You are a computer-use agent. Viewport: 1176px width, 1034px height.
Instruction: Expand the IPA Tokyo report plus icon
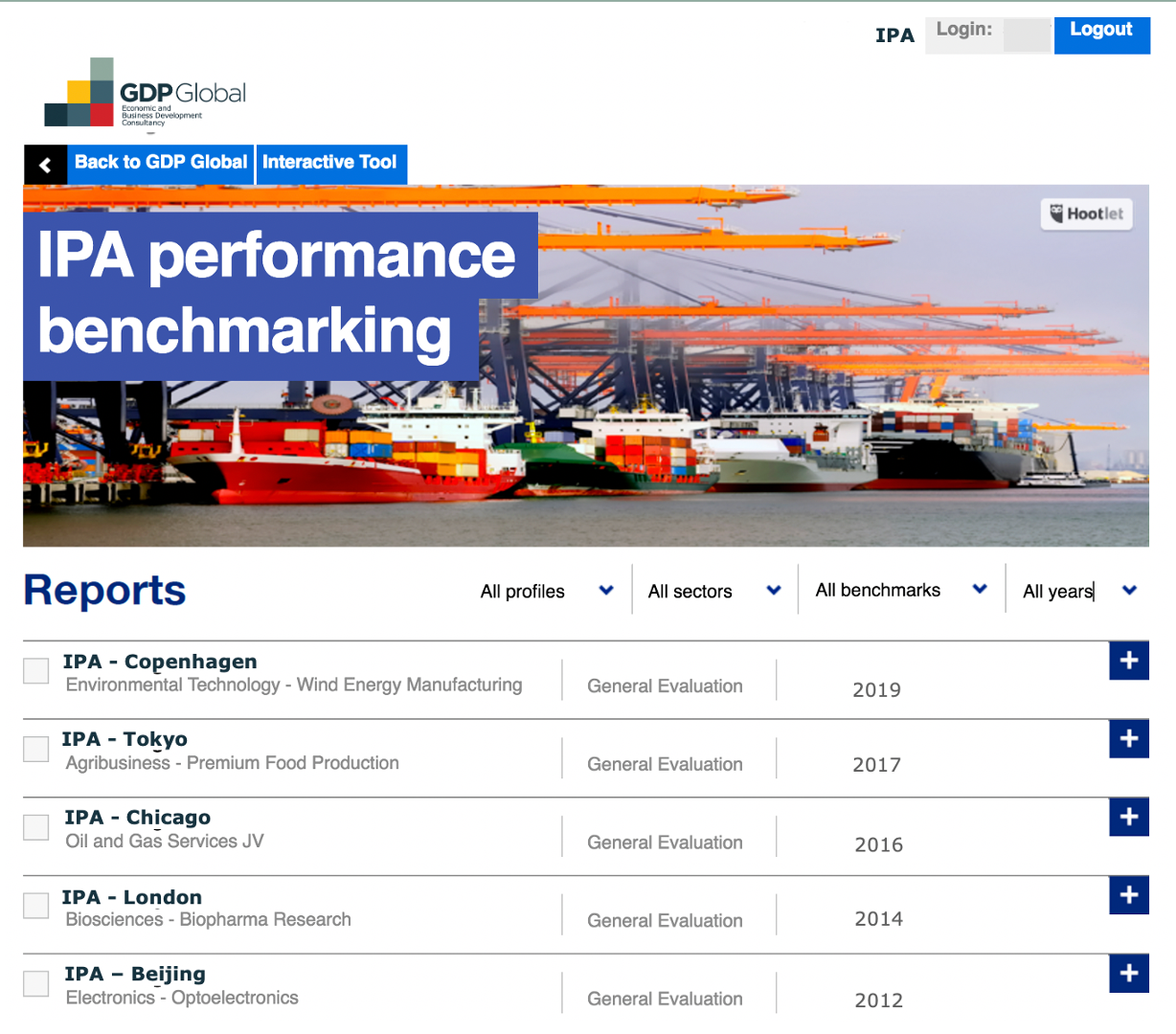(x=1128, y=739)
